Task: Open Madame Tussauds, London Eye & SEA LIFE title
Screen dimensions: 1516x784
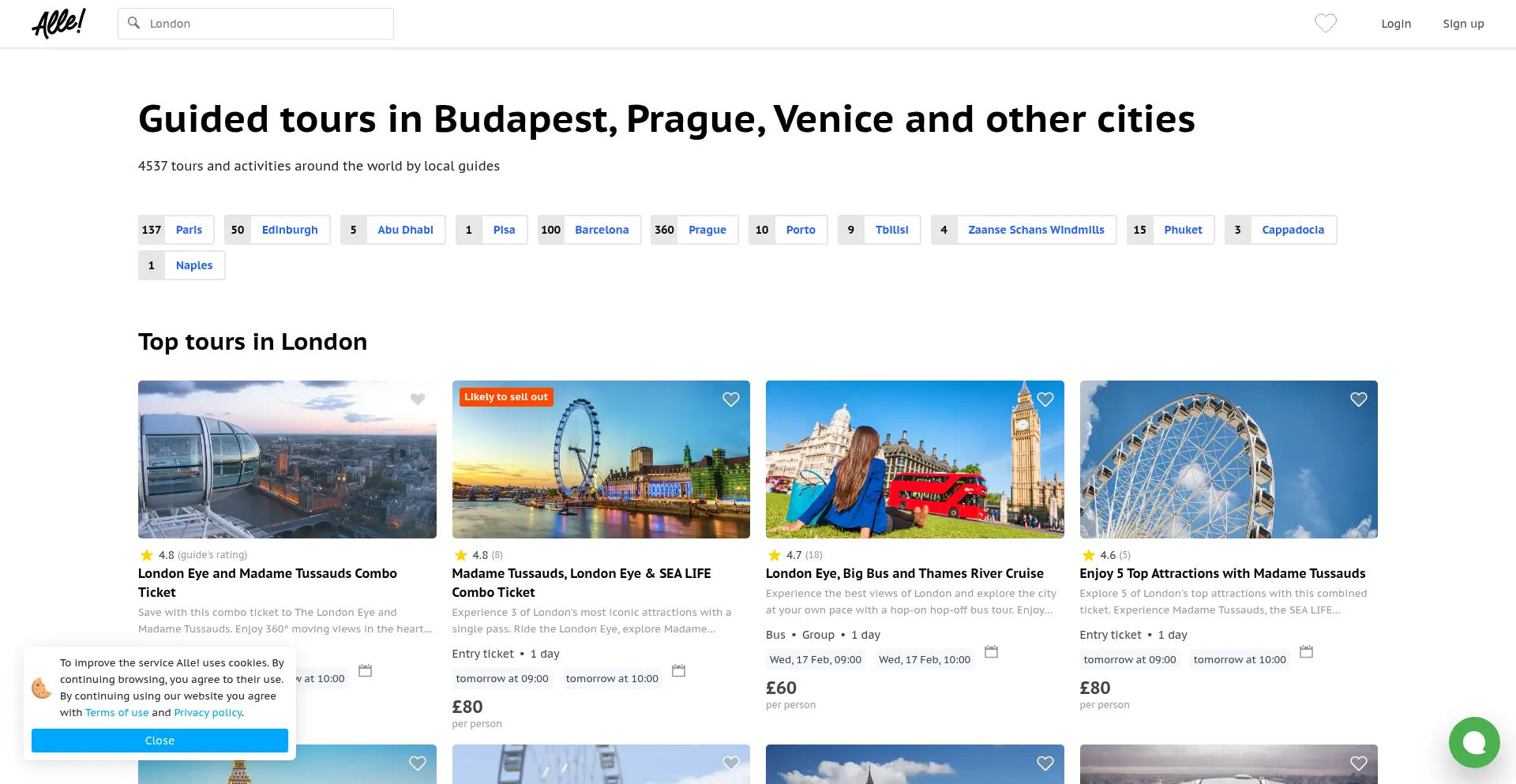Action: (x=581, y=583)
